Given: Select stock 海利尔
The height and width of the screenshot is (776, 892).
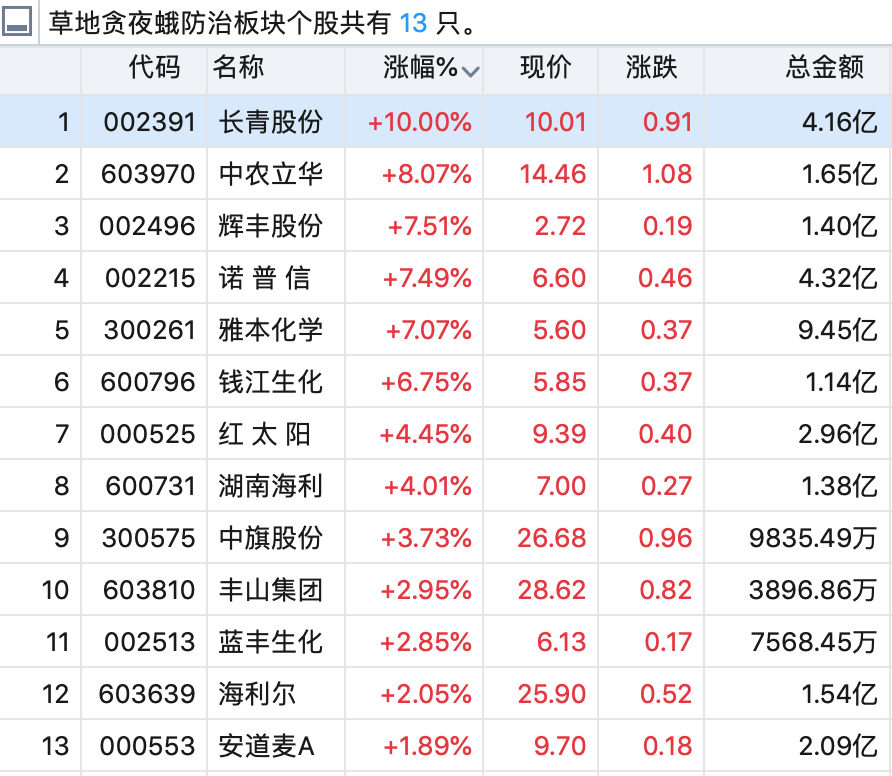Looking at the screenshot, I should [257, 694].
